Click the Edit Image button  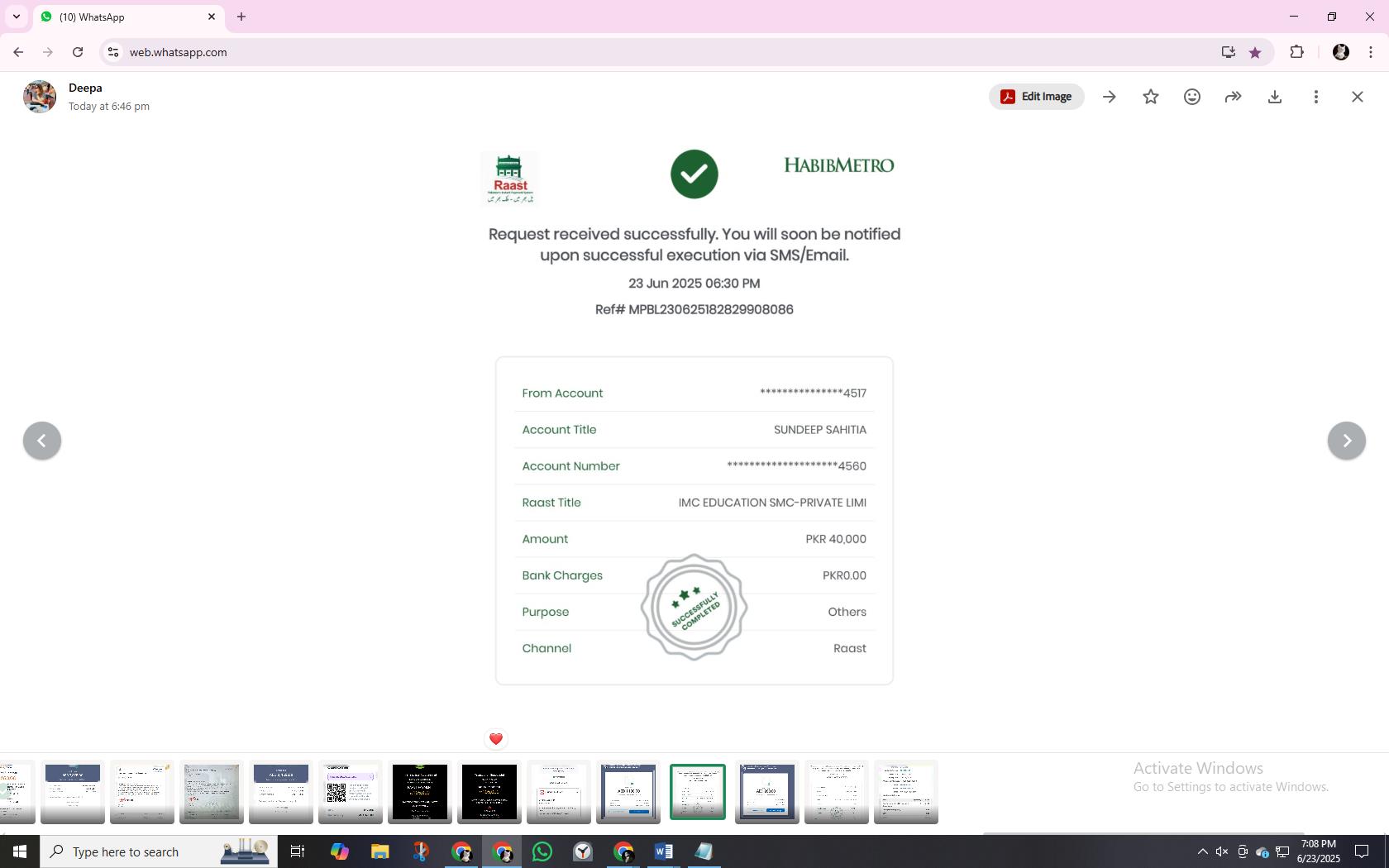(1036, 97)
